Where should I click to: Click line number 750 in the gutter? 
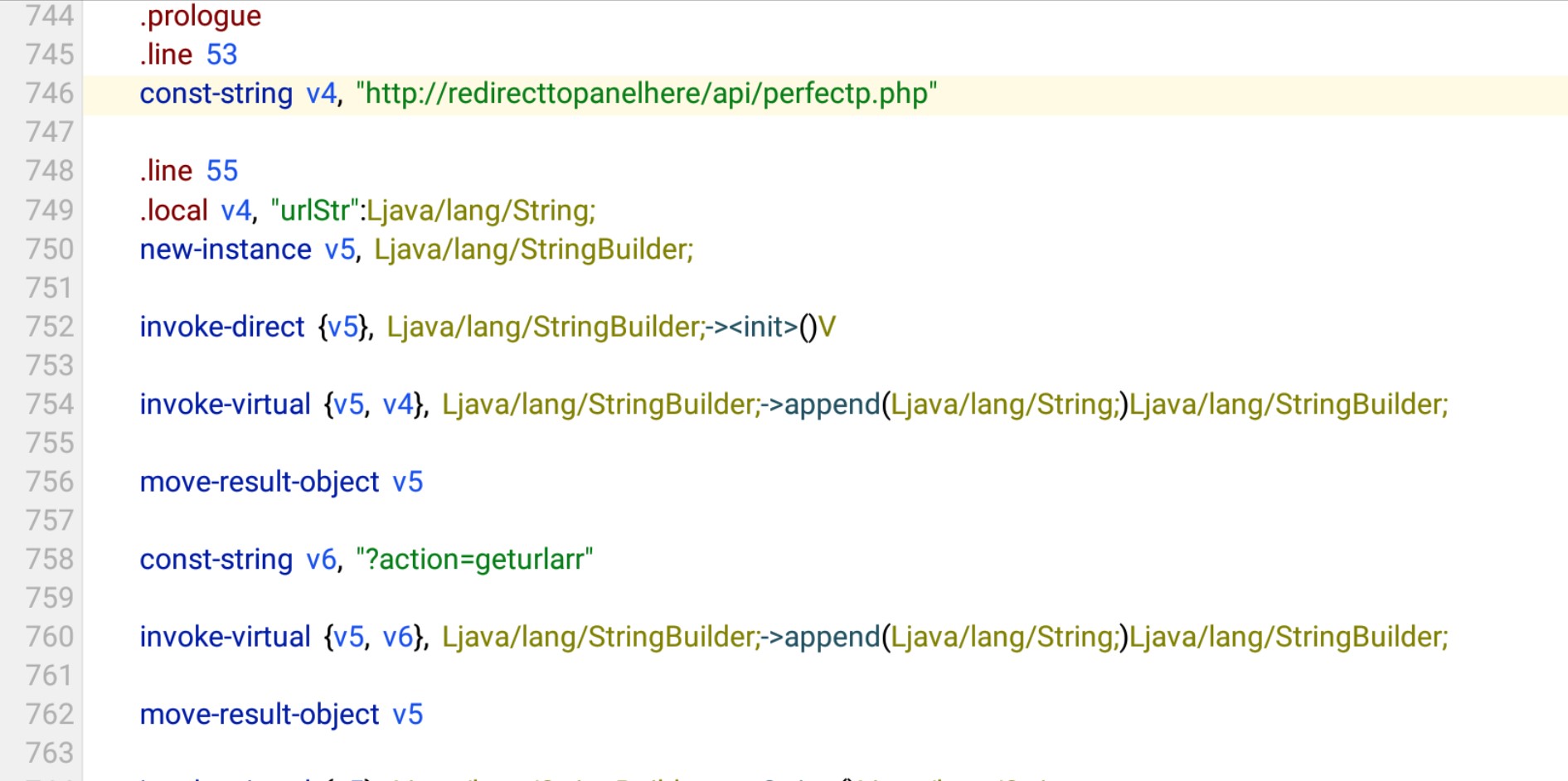click(x=50, y=249)
